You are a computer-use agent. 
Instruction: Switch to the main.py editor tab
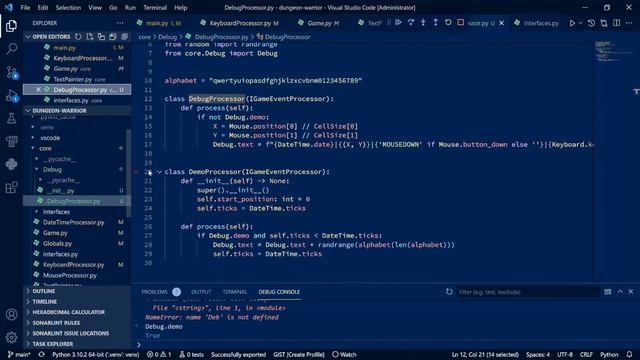[159, 23]
